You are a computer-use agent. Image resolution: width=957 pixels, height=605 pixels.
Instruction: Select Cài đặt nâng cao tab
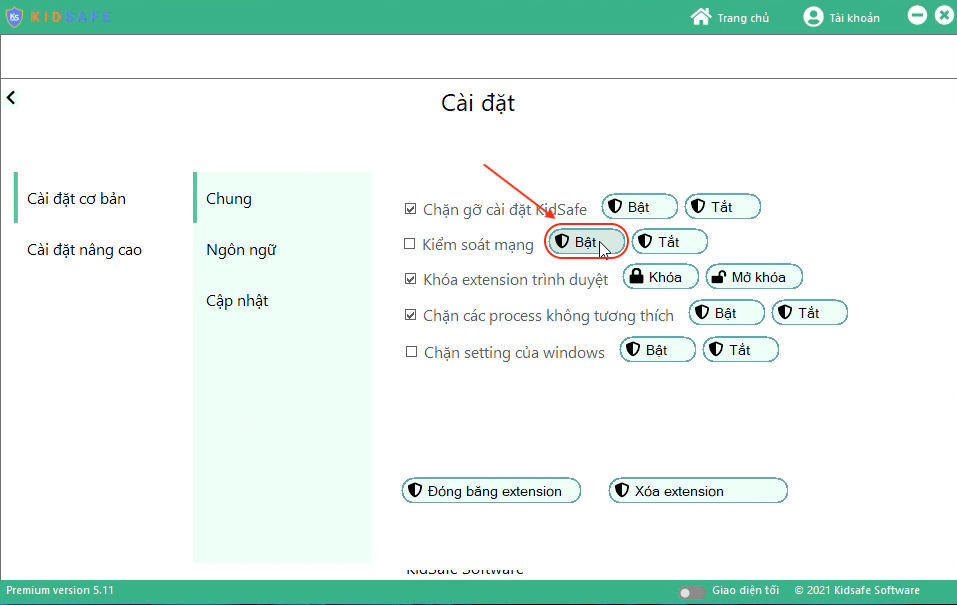point(84,250)
